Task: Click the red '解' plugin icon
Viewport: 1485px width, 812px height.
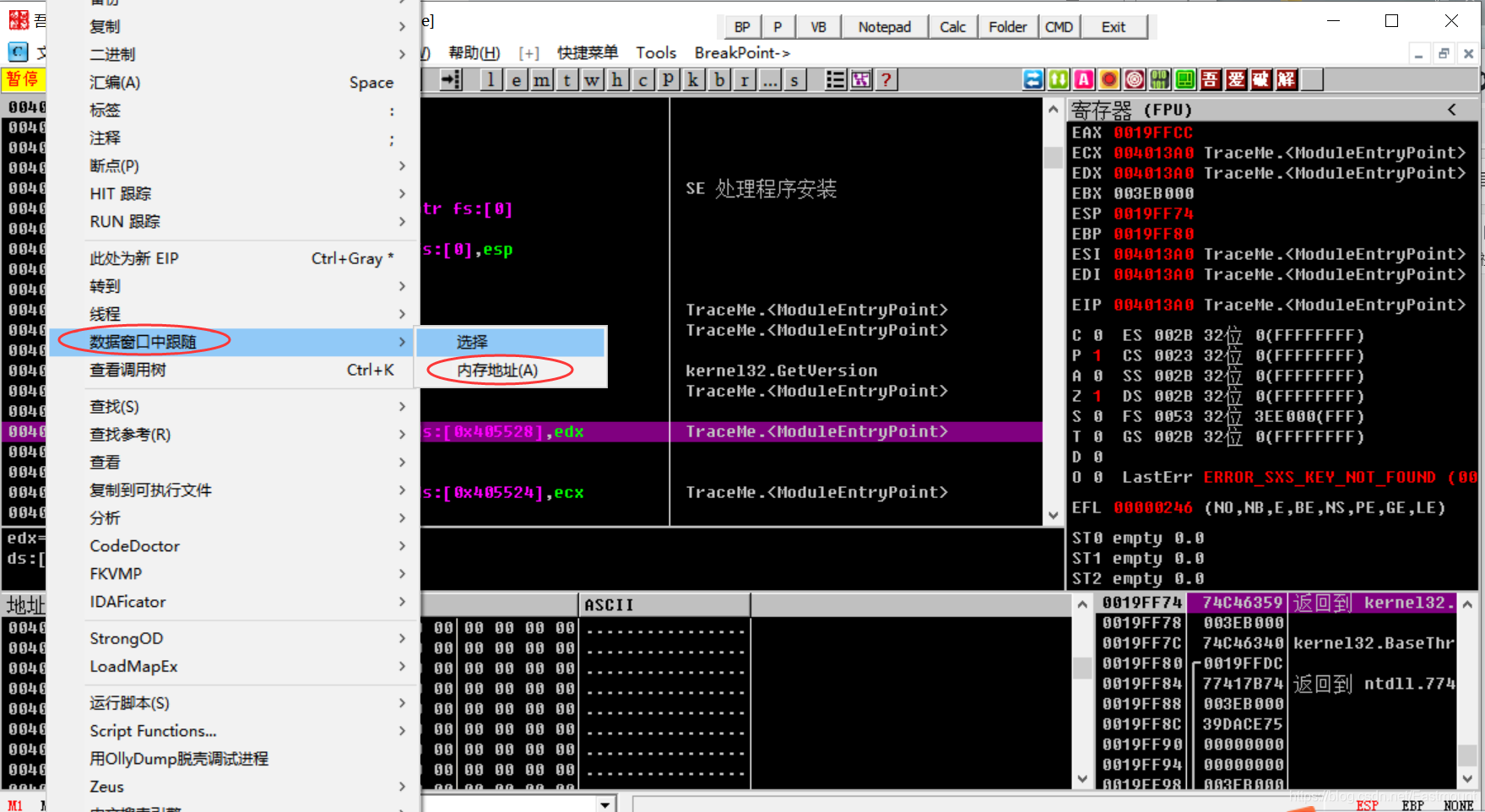Action: pyautogui.click(x=1287, y=80)
